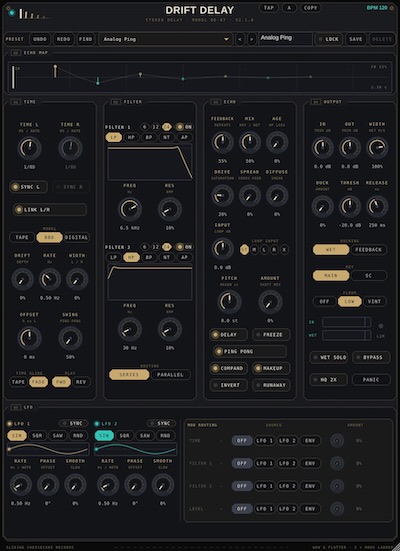The height and width of the screenshot is (551, 400).
Task: Open the Analog Ping preset dropdown
Action: (x=166, y=39)
